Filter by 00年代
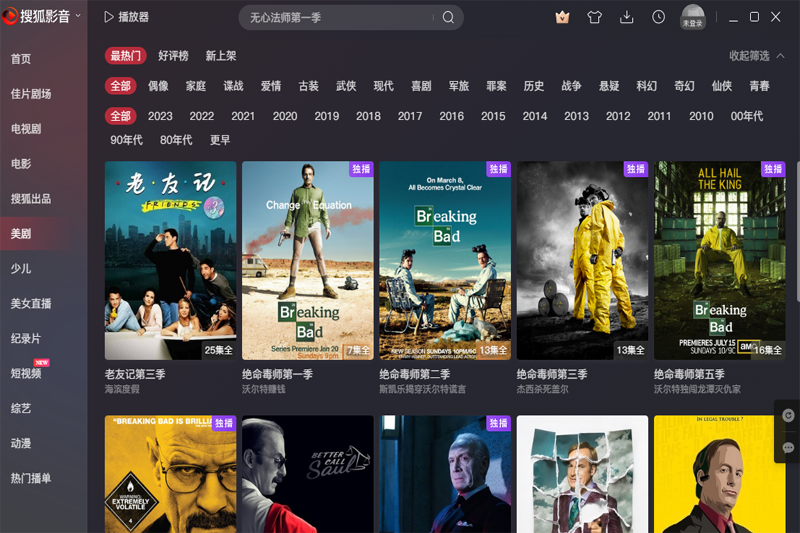This screenshot has width=800, height=533. point(746,116)
